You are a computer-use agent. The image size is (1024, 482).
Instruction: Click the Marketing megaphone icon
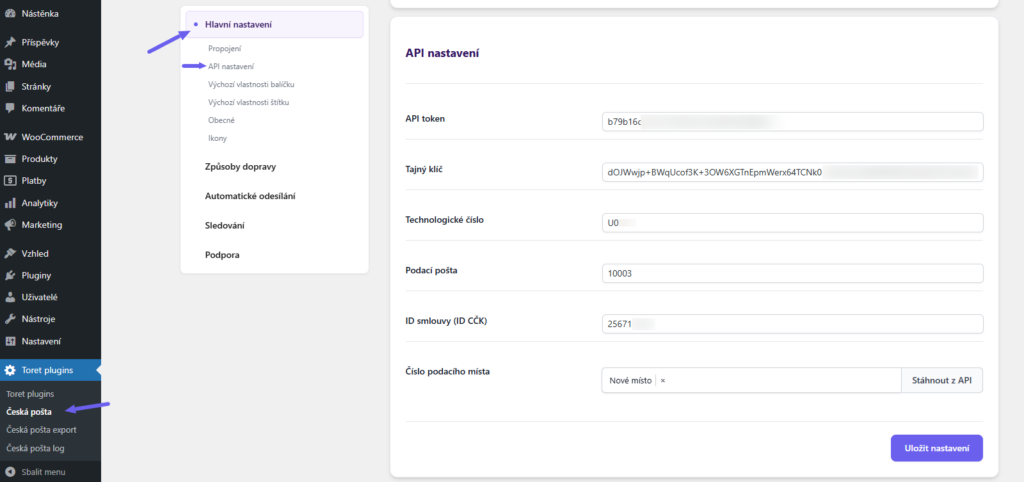pyautogui.click(x=10, y=225)
